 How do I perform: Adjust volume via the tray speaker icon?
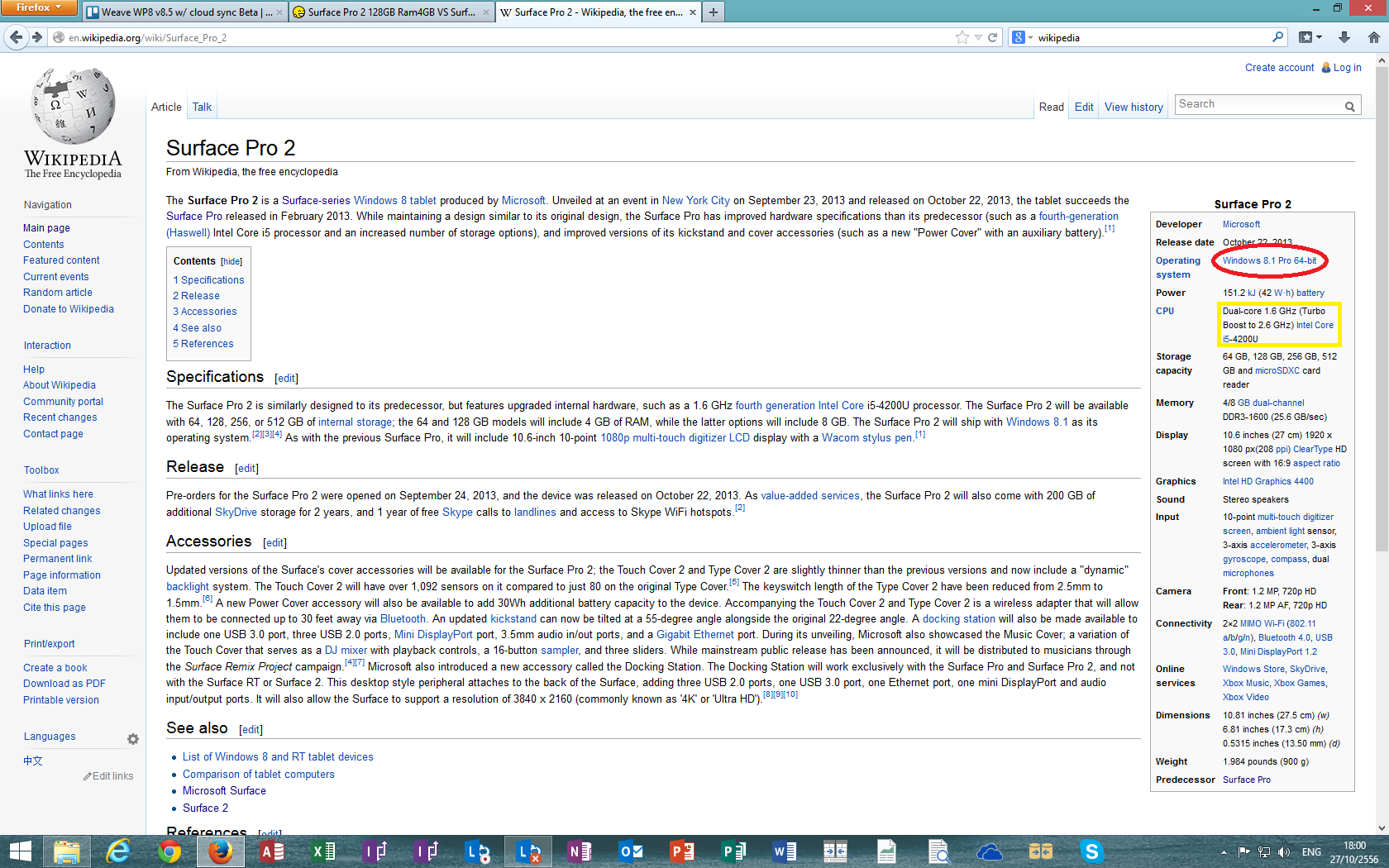(x=1284, y=852)
